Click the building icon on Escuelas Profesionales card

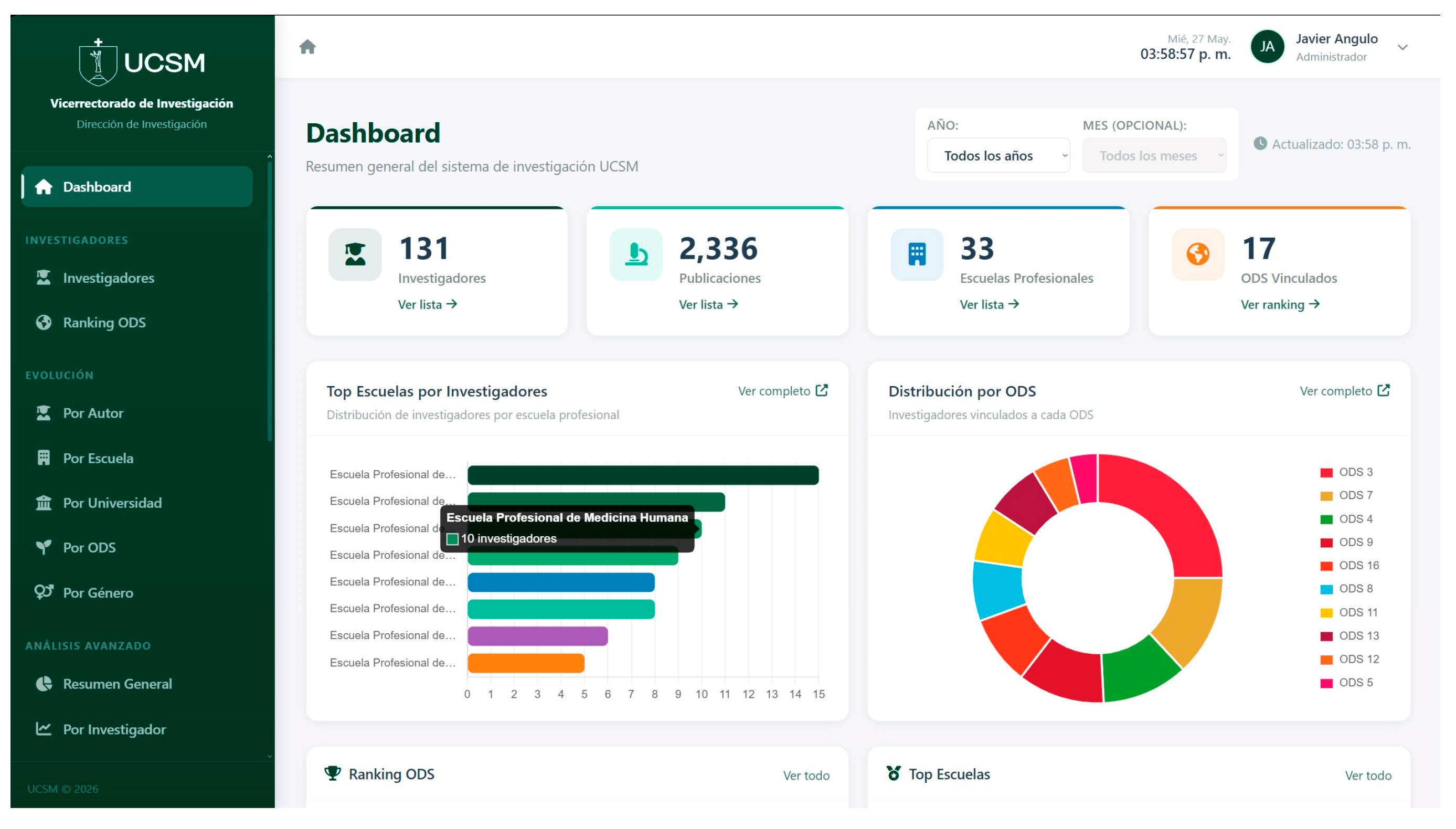(x=917, y=254)
